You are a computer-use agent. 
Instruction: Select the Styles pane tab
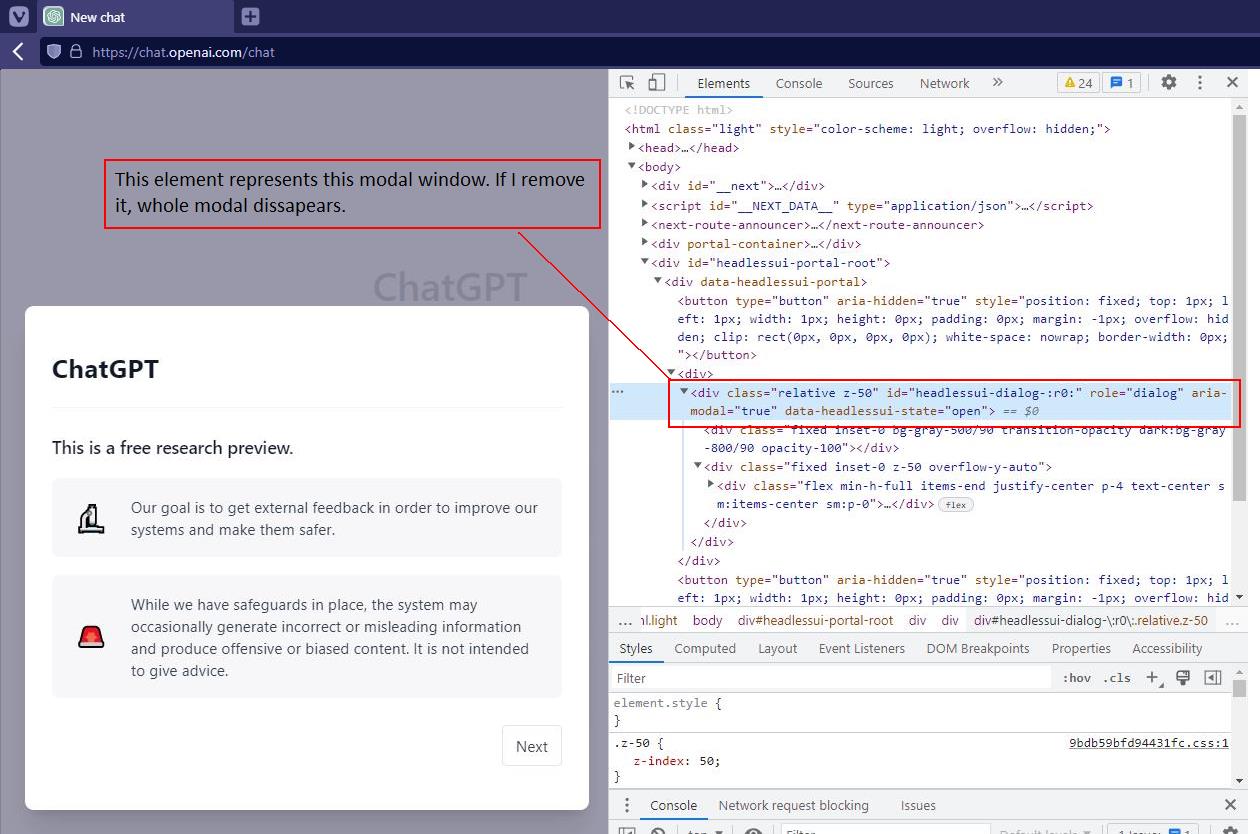click(635, 648)
